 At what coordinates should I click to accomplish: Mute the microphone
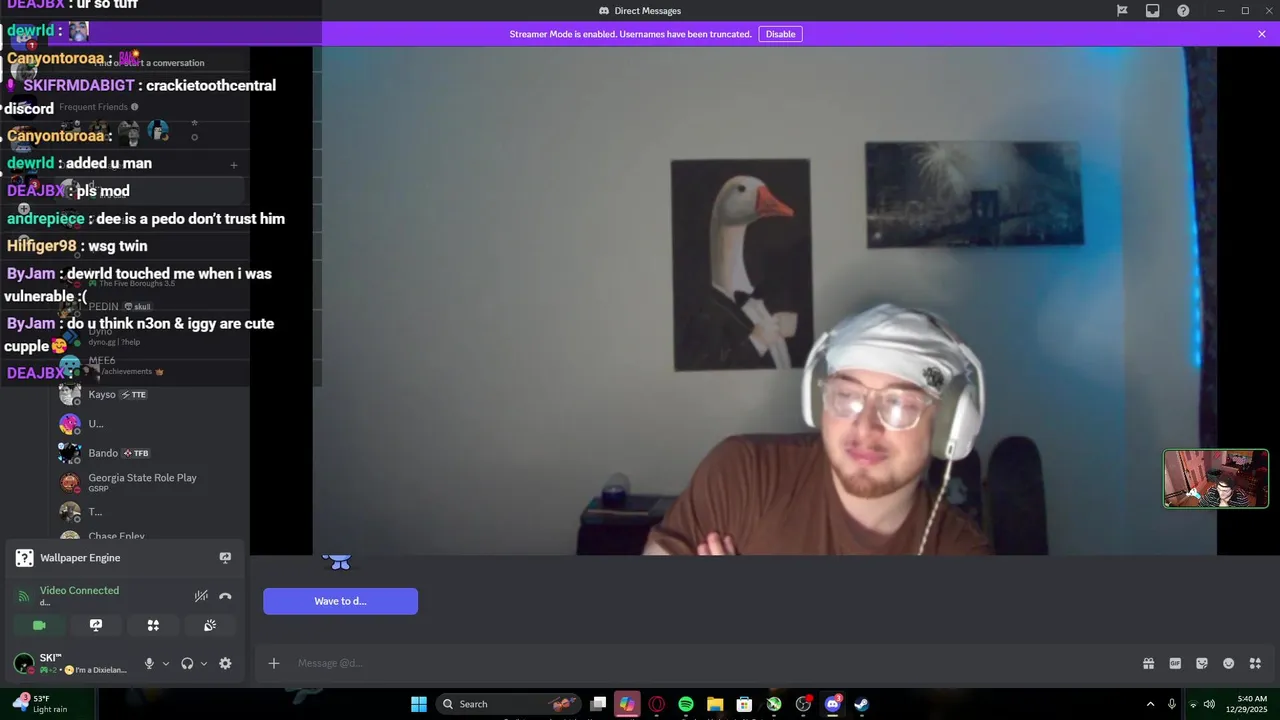[x=149, y=663]
